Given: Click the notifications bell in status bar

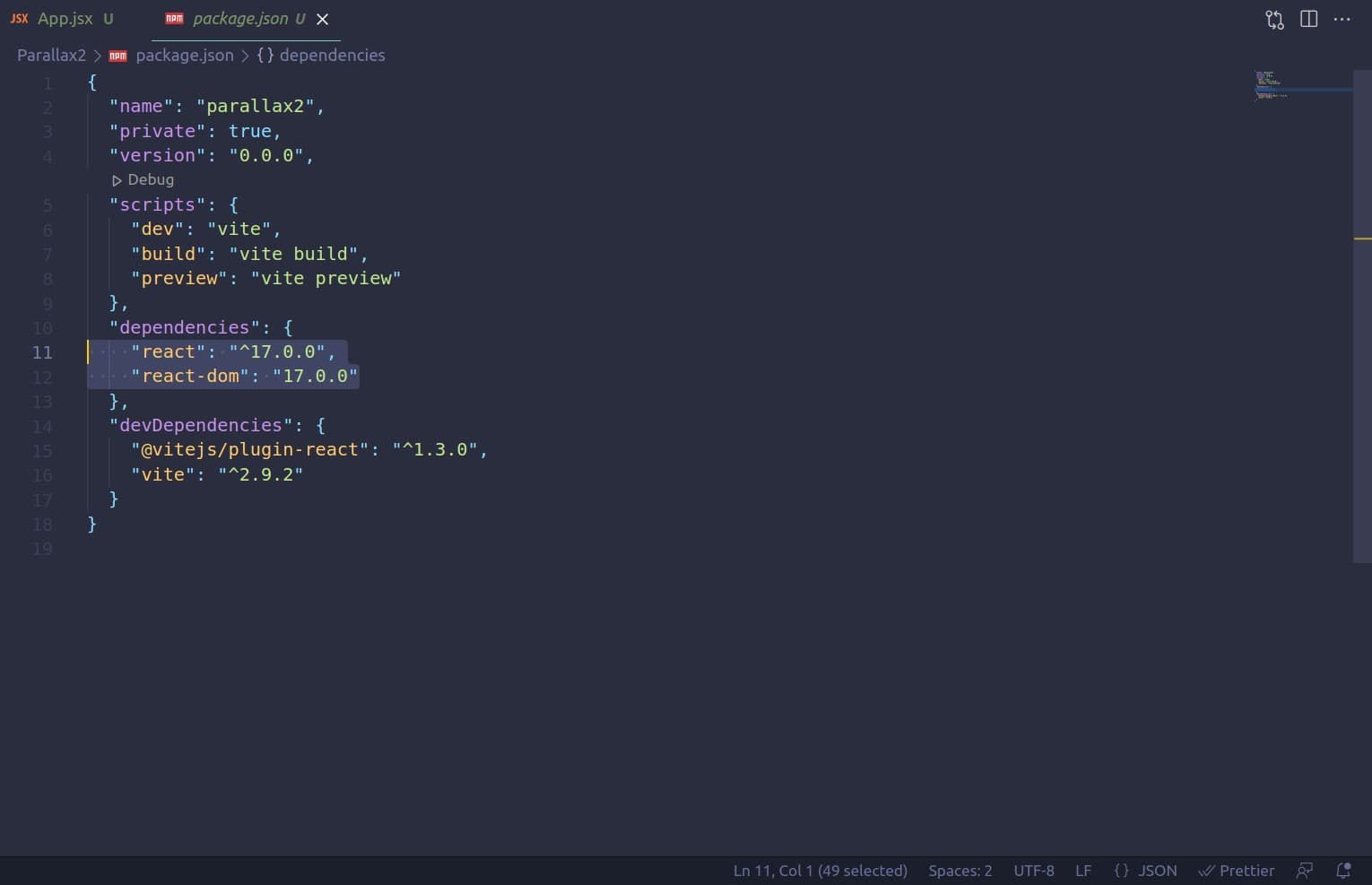Looking at the screenshot, I should click(x=1342, y=870).
